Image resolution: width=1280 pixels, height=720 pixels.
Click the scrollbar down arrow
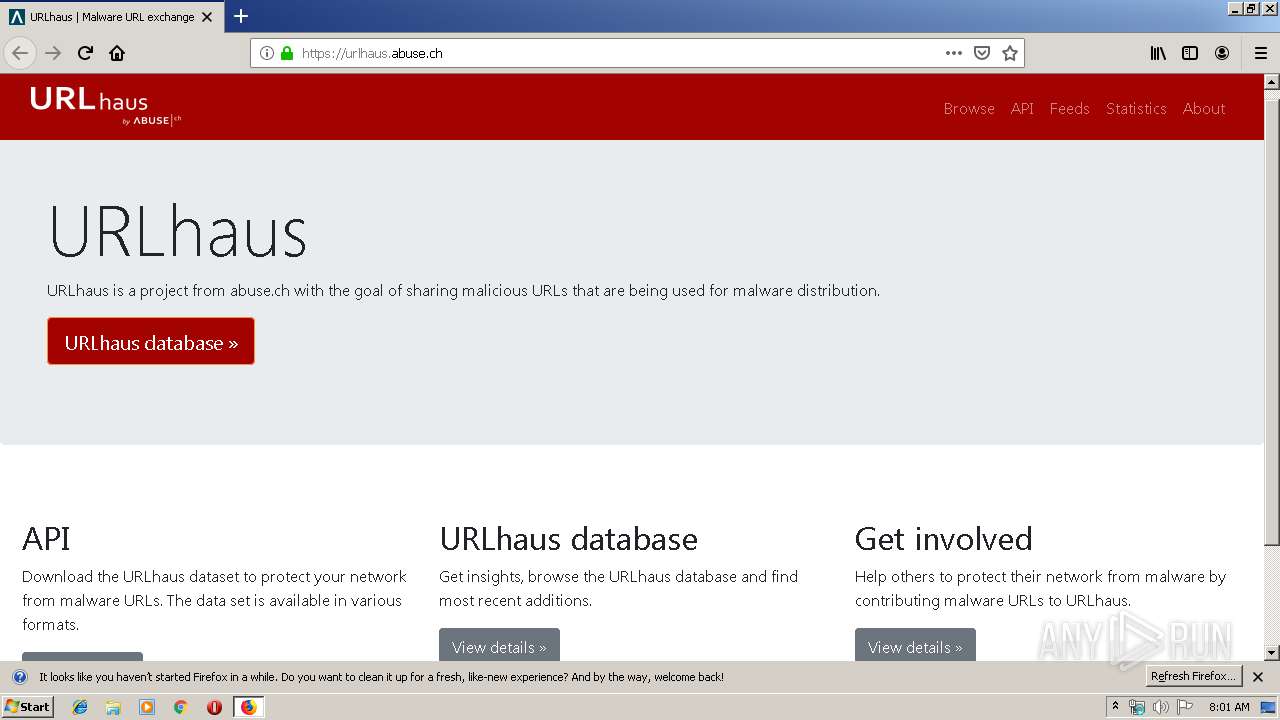coord(1271,653)
